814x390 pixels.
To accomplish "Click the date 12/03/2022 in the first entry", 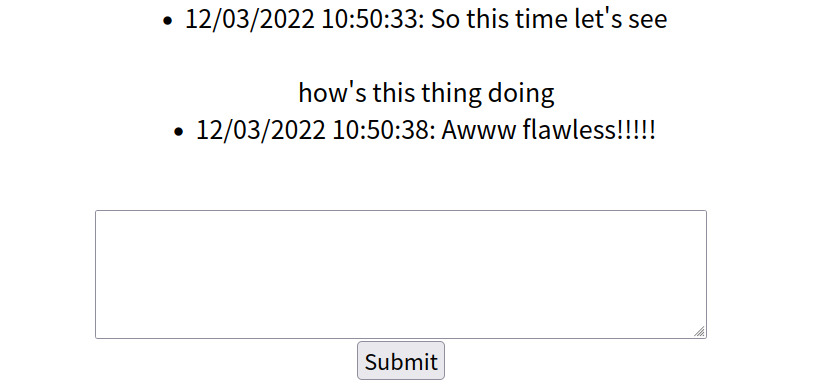I will coord(250,20).
